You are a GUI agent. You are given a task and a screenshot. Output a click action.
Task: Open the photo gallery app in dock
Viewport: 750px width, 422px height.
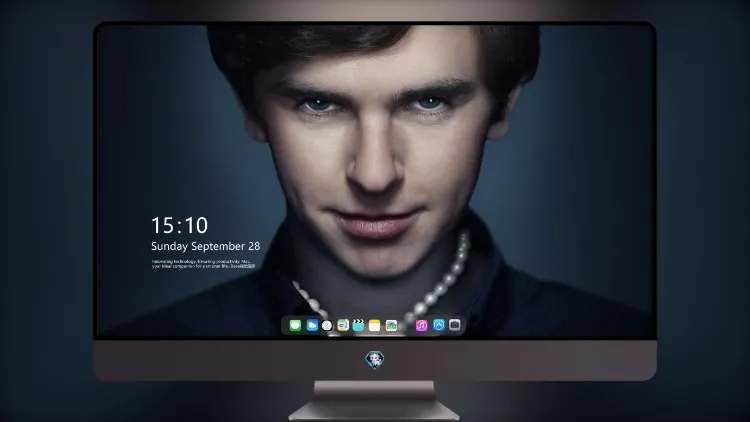391,325
